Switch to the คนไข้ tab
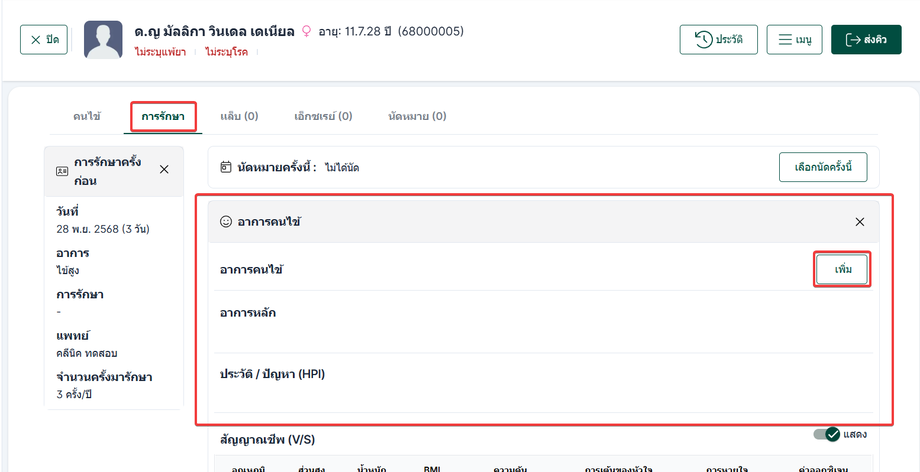The image size is (920, 472). pyautogui.click(x=87, y=116)
